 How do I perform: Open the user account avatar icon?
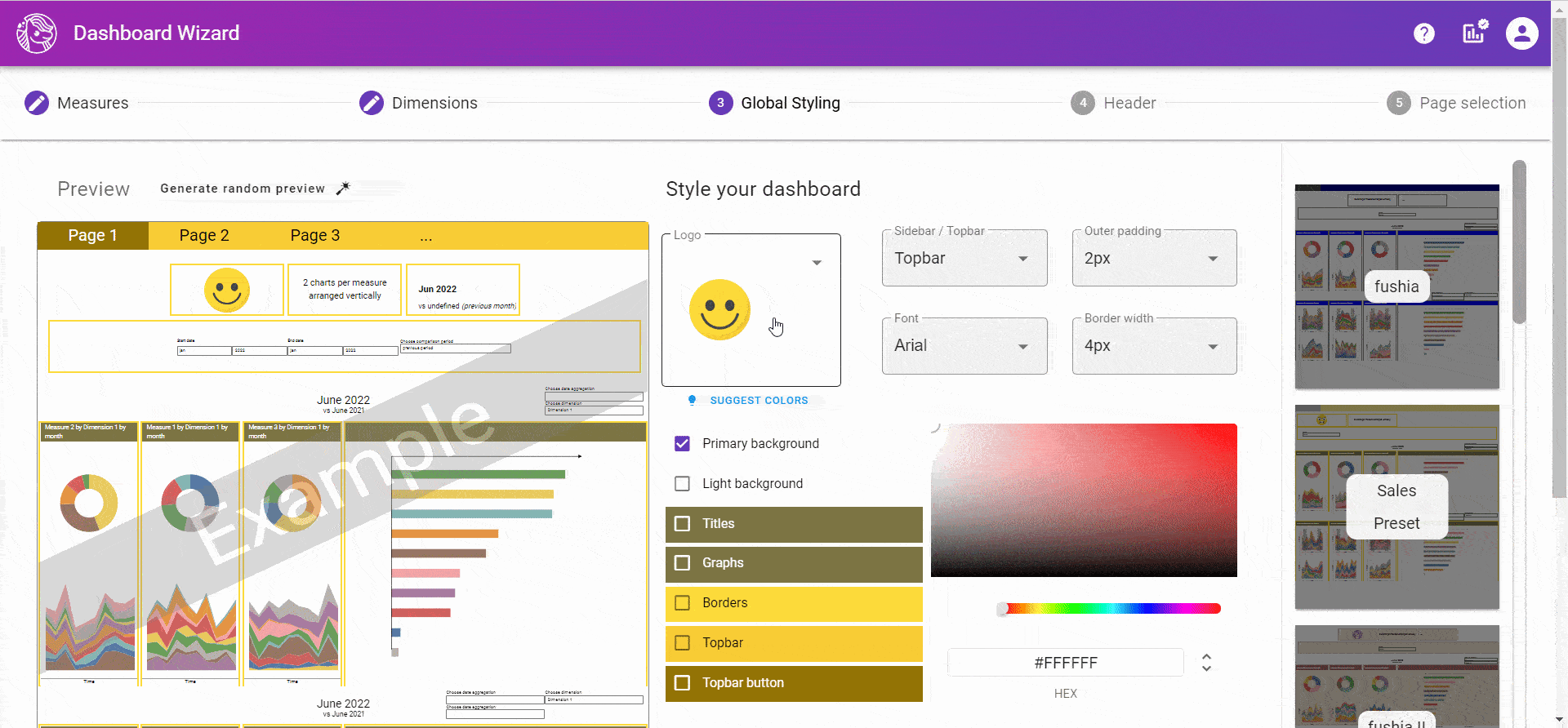(1522, 33)
